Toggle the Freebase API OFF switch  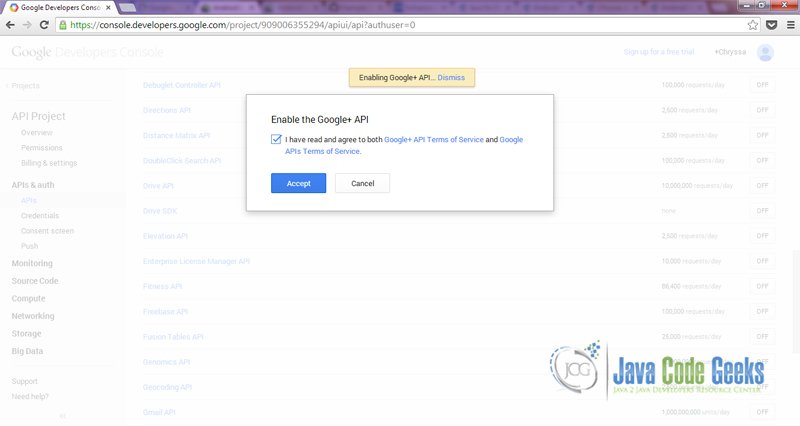tap(762, 311)
